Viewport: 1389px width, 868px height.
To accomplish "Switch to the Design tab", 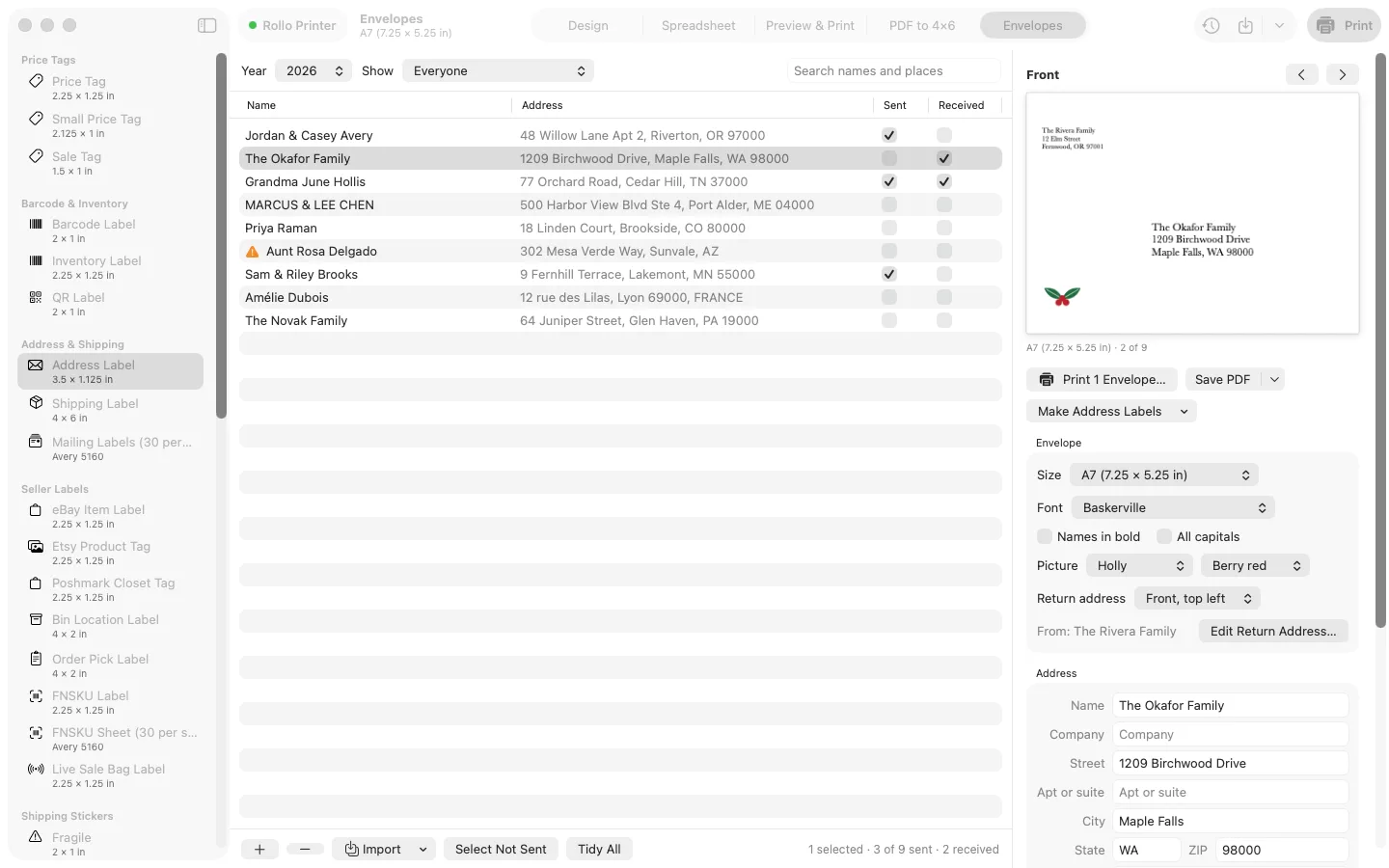I will coord(587,25).
